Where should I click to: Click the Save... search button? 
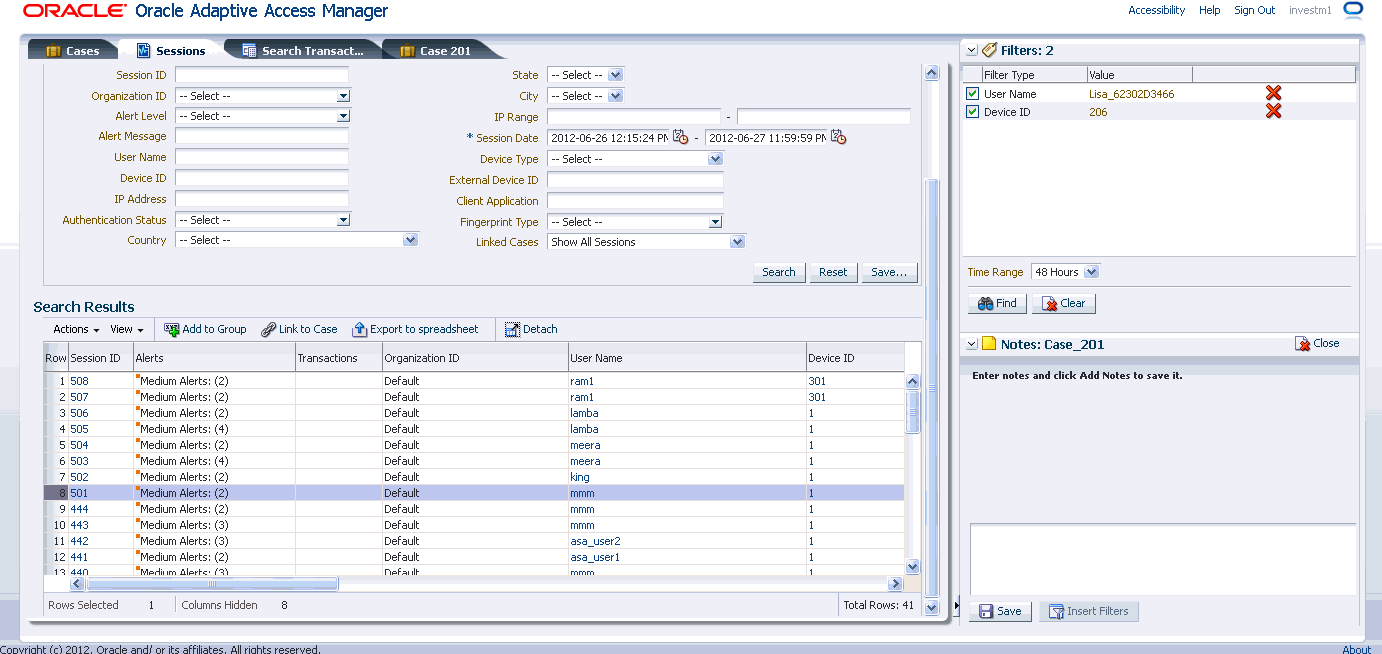[888, 272]
